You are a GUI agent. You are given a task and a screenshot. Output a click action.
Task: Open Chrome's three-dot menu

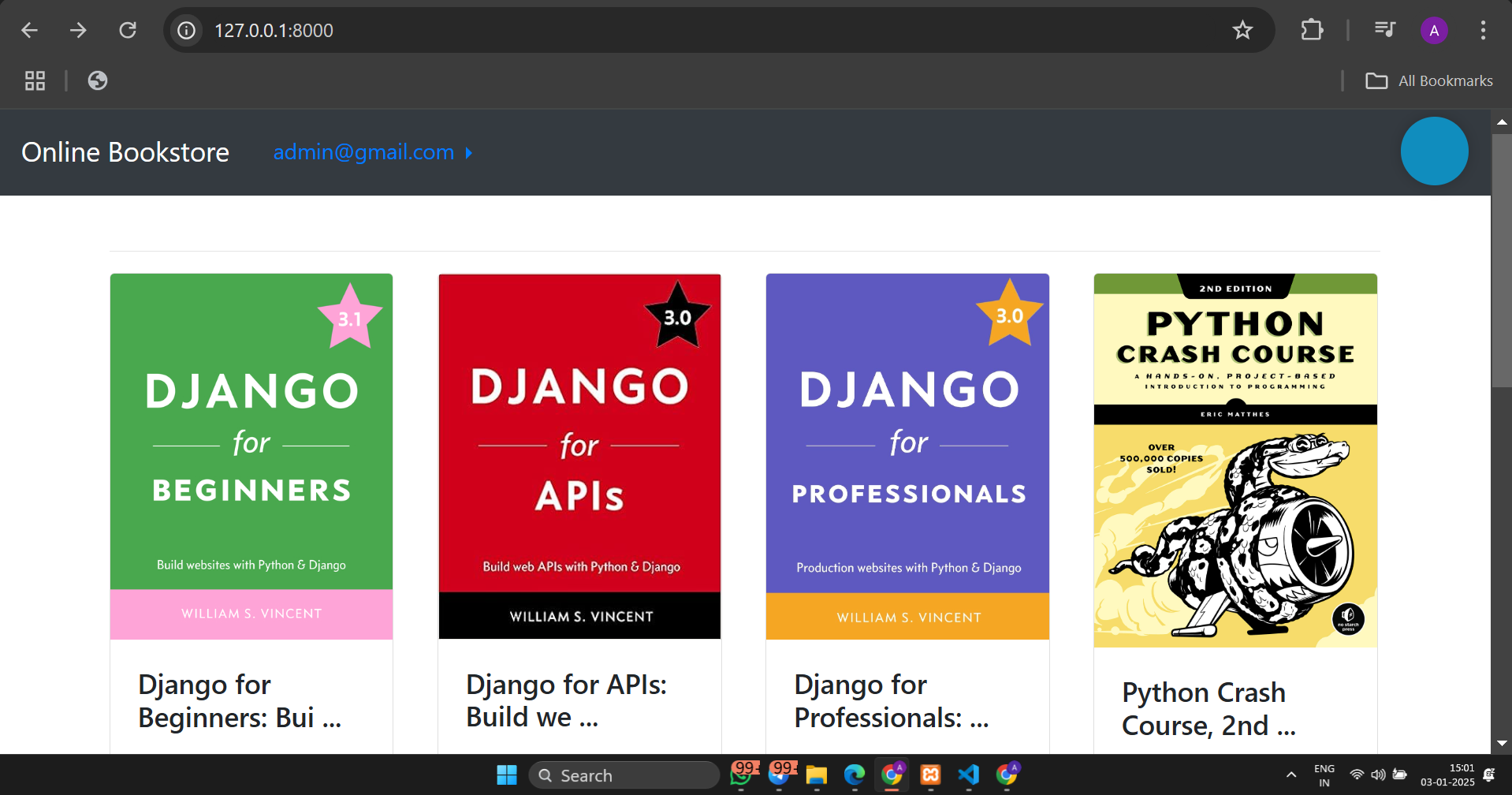(x=1483, y=31)
